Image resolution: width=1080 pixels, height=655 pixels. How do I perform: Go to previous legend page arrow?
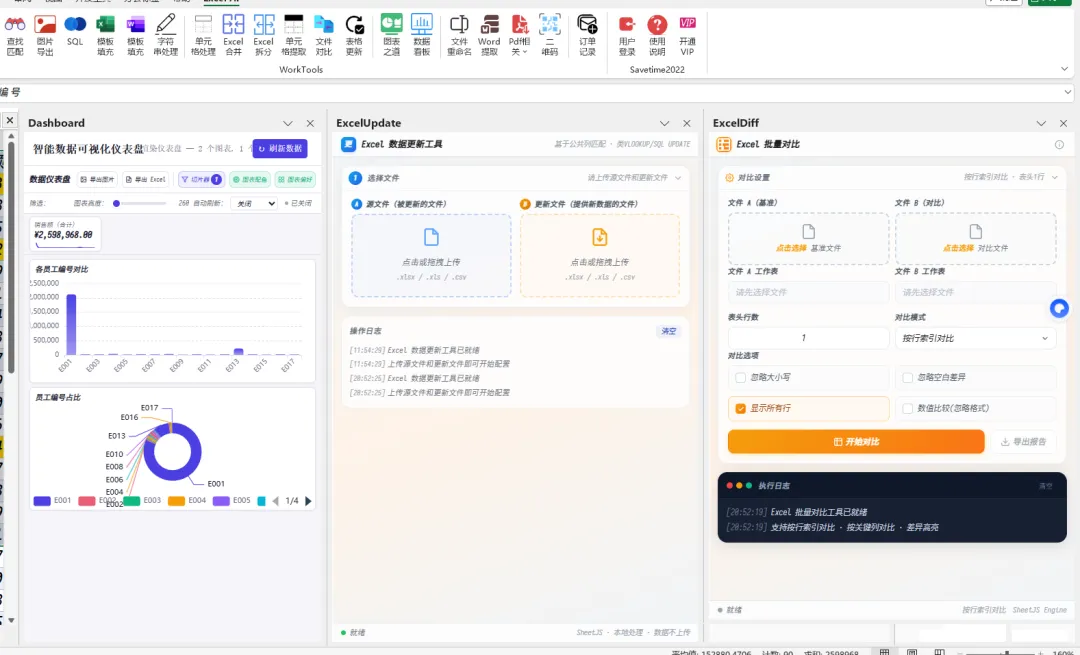(276, 501)
